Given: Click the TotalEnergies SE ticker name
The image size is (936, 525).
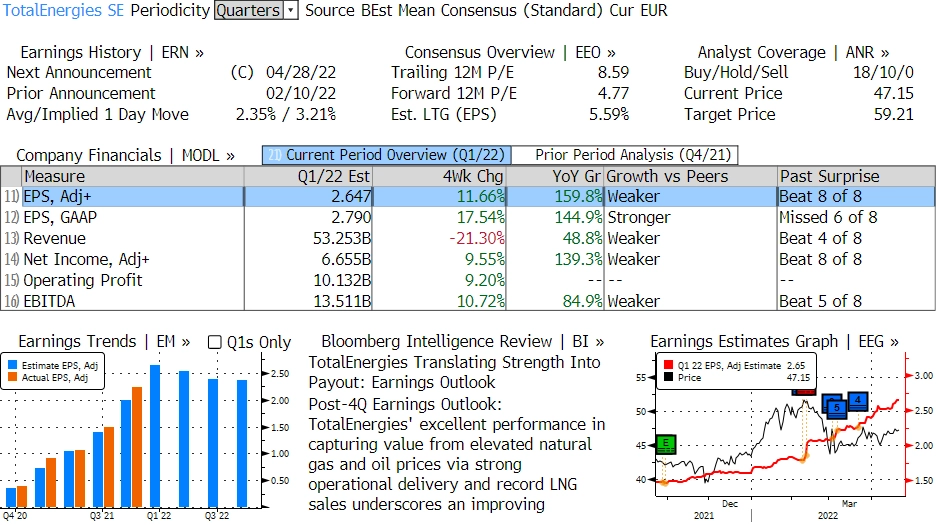Looking at the screenshot, I should pyautogui.click(x=63, y=11).
